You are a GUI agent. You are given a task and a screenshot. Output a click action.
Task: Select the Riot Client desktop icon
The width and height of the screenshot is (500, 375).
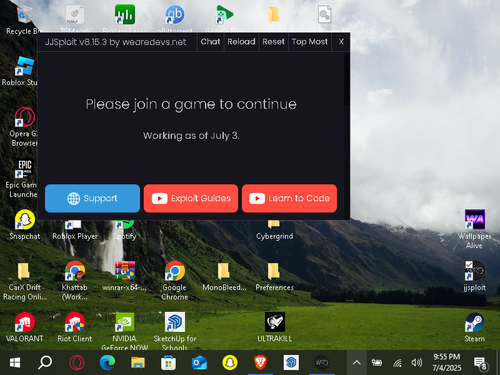click(75, 327)
